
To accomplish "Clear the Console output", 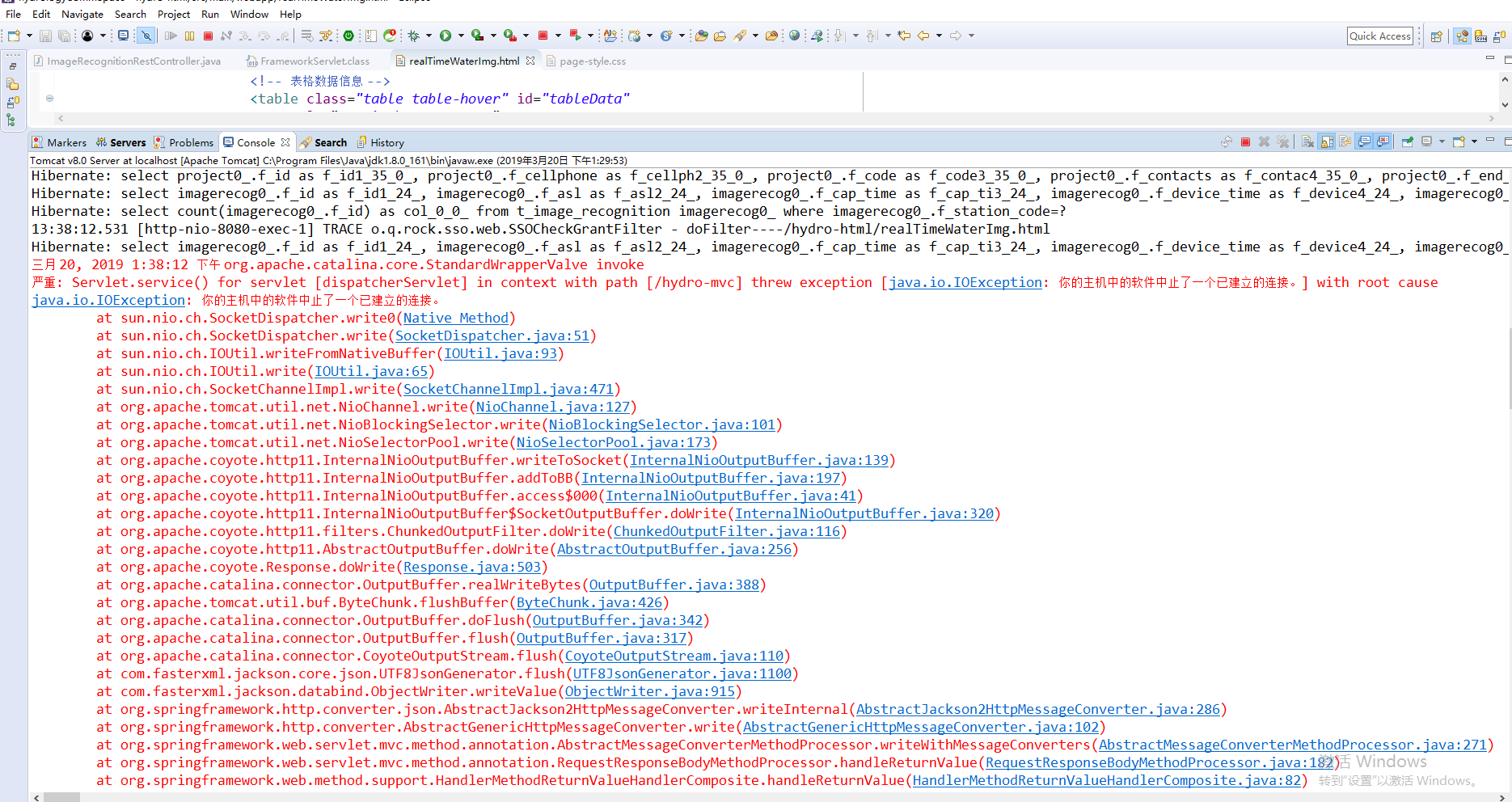I will (1307, 141).
